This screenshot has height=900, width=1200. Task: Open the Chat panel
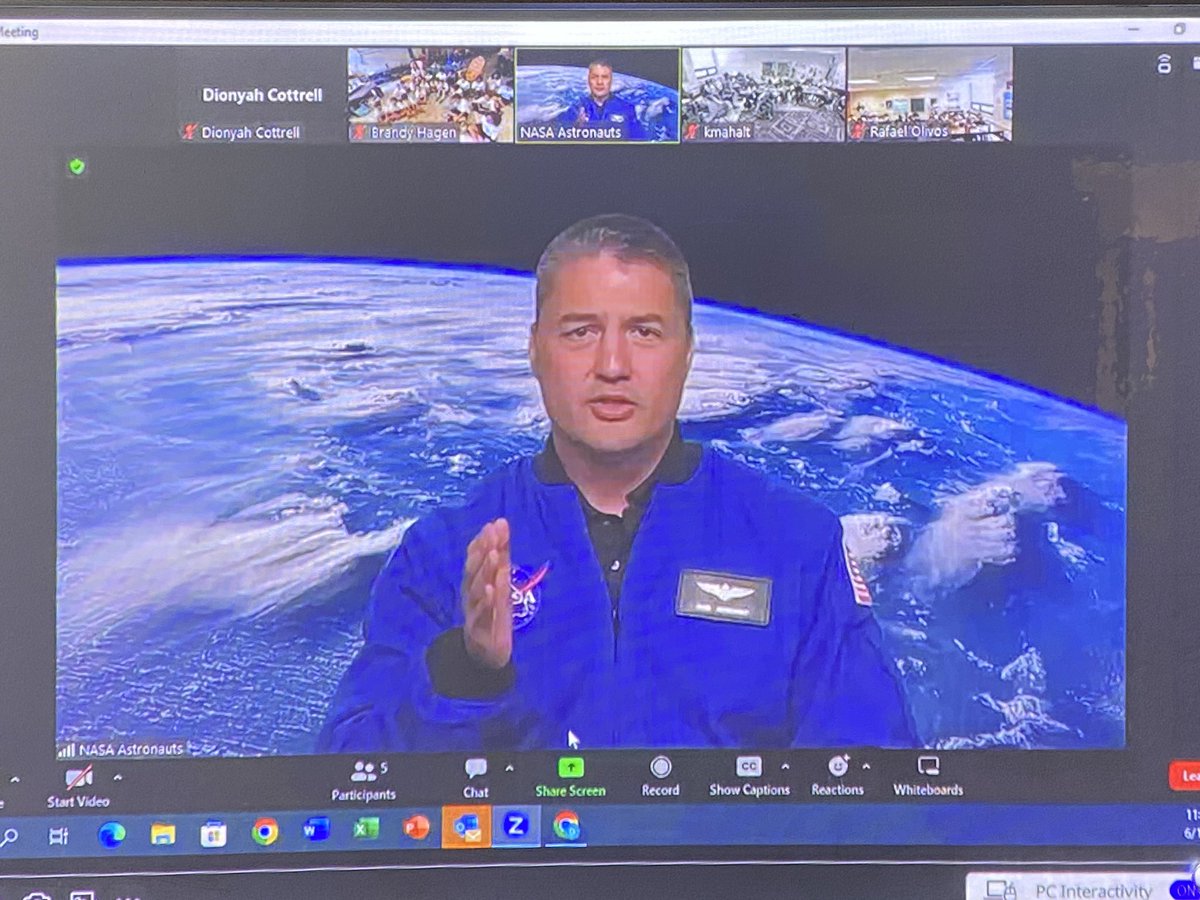(x=476, y=778)
